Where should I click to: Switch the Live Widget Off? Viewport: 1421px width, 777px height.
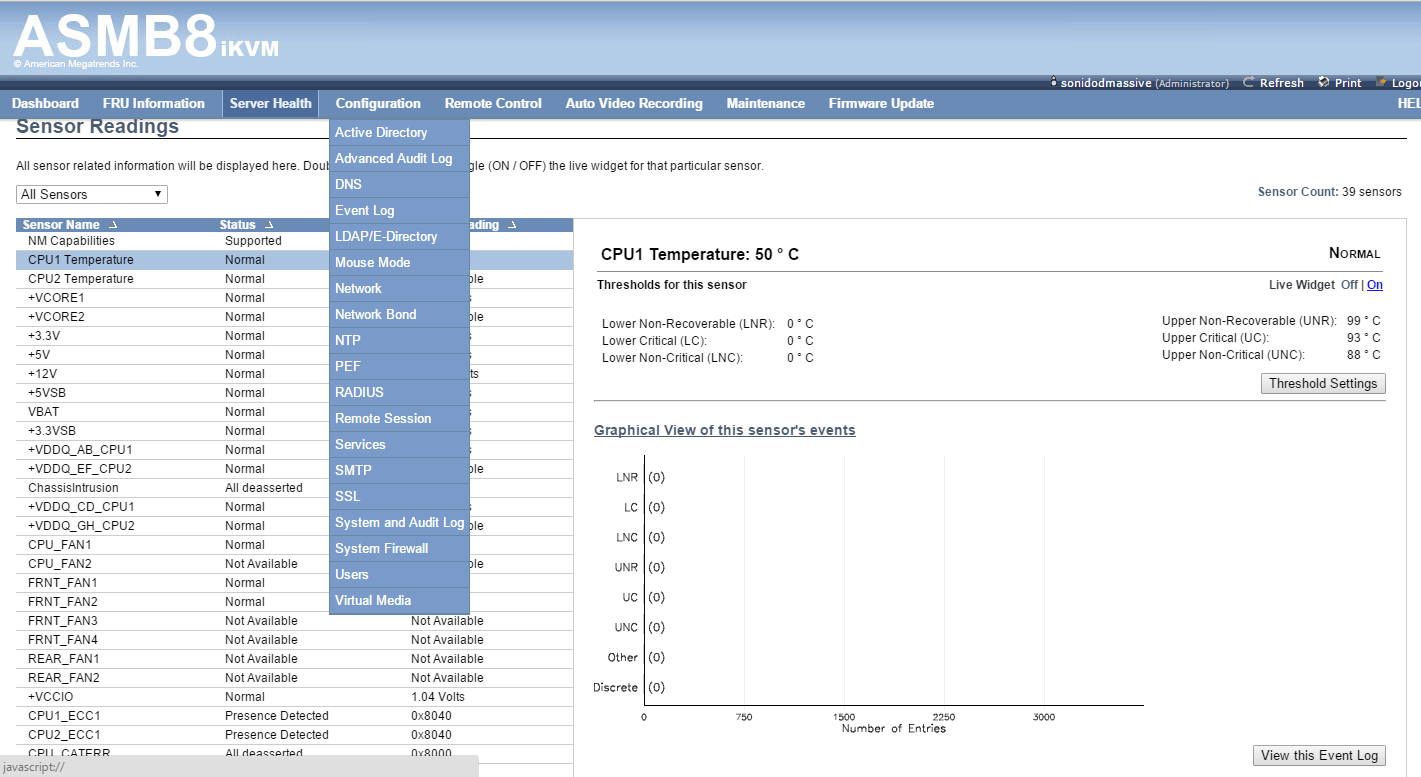click(x=1349, y=285)
